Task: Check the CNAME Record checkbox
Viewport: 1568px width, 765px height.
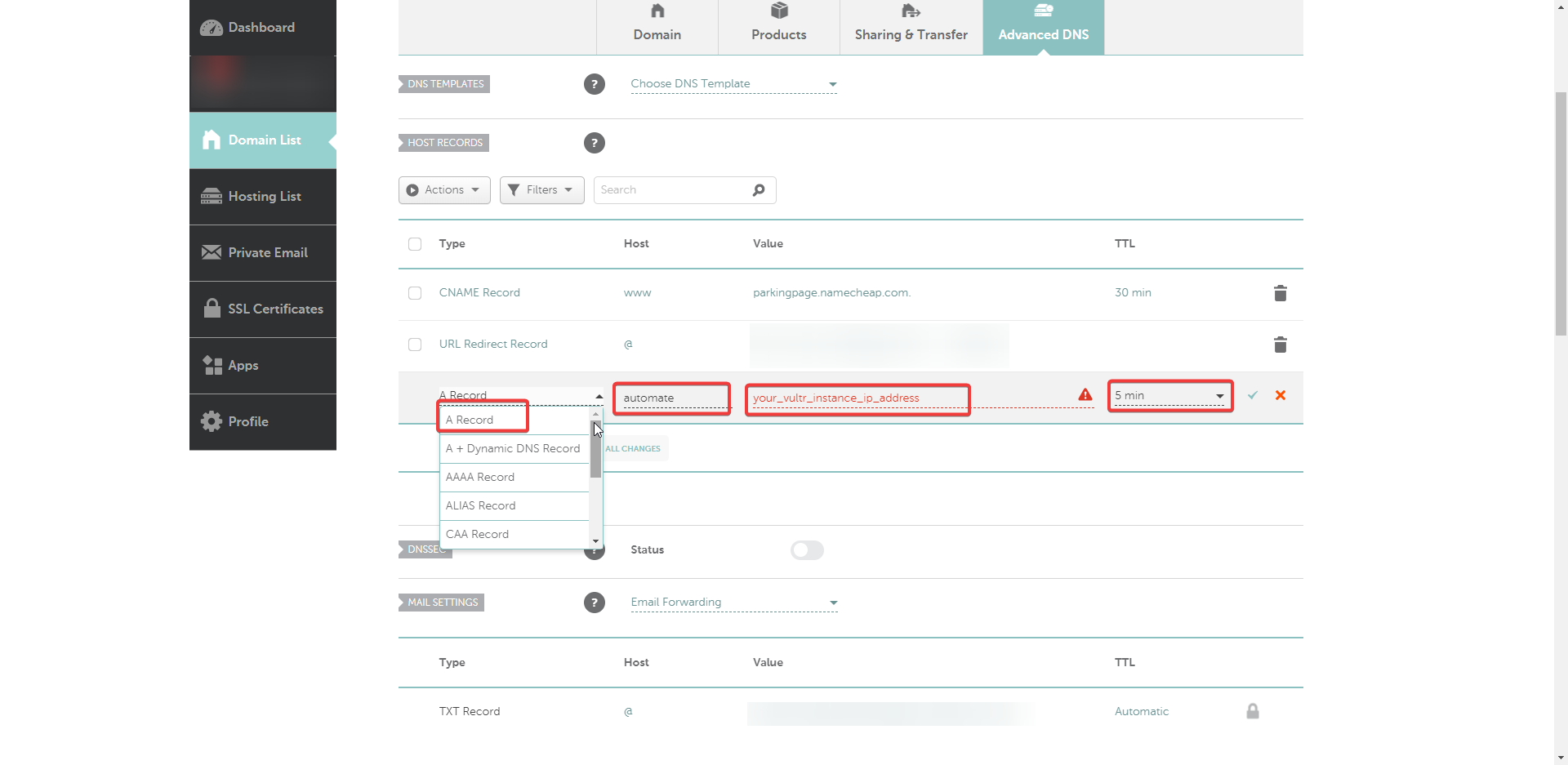Action: coord(415,293)
